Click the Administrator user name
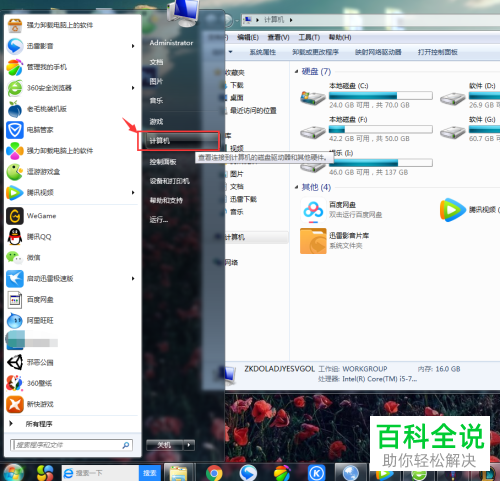This screenshot has height=481, width=500. tap(171, 43)
